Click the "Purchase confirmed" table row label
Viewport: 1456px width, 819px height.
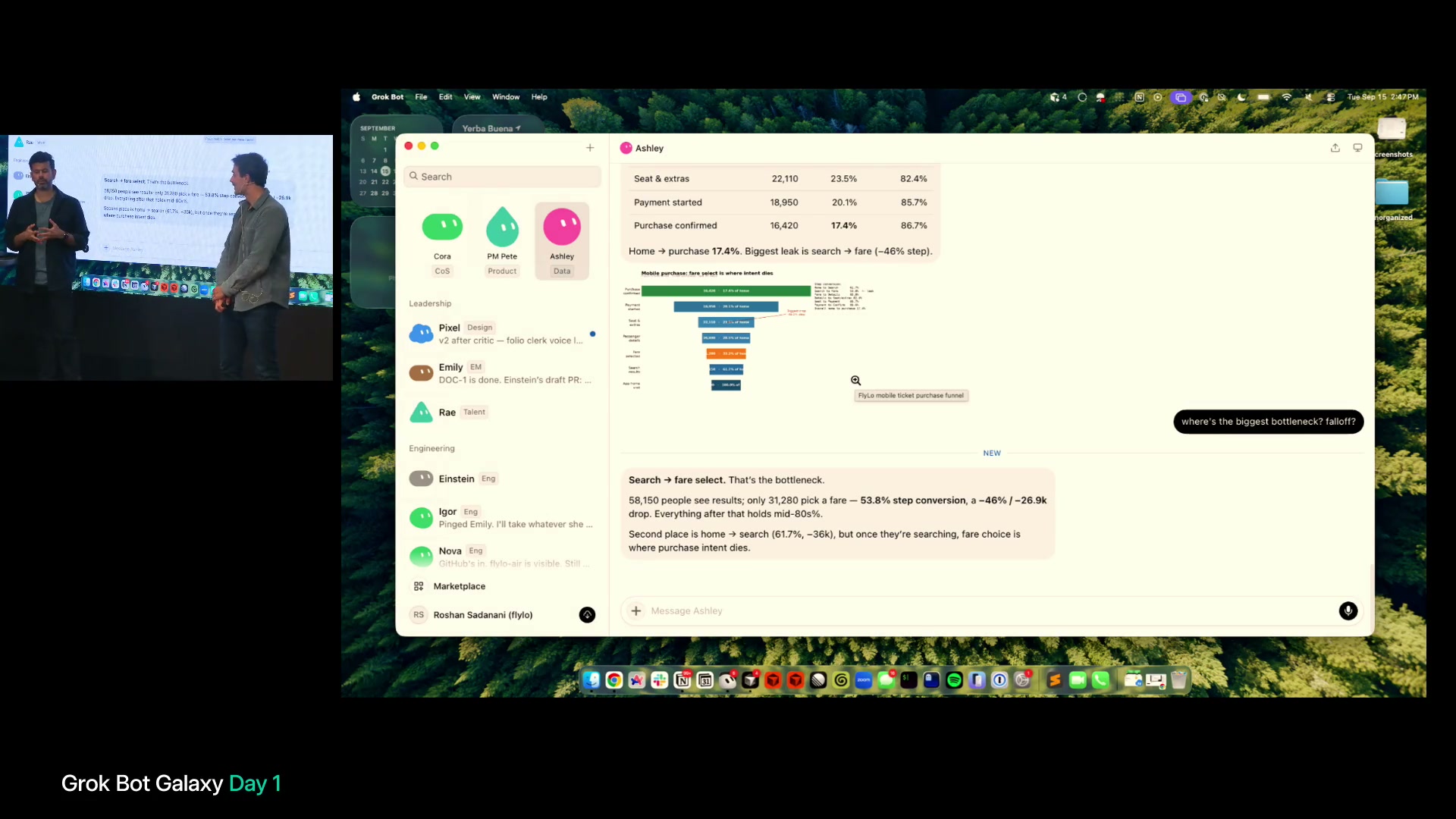[675, 225]
